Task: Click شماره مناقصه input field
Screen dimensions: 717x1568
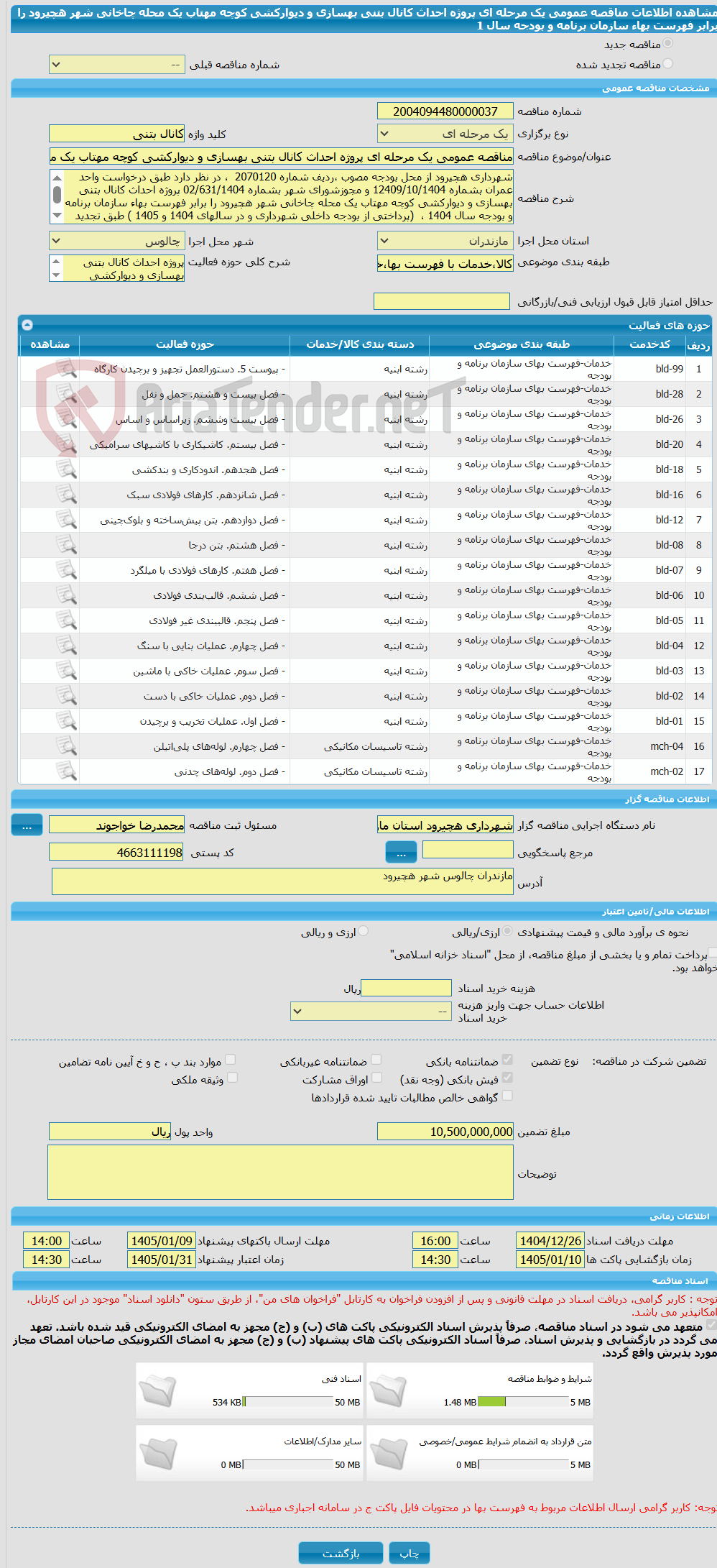Action: click(445, 111)
